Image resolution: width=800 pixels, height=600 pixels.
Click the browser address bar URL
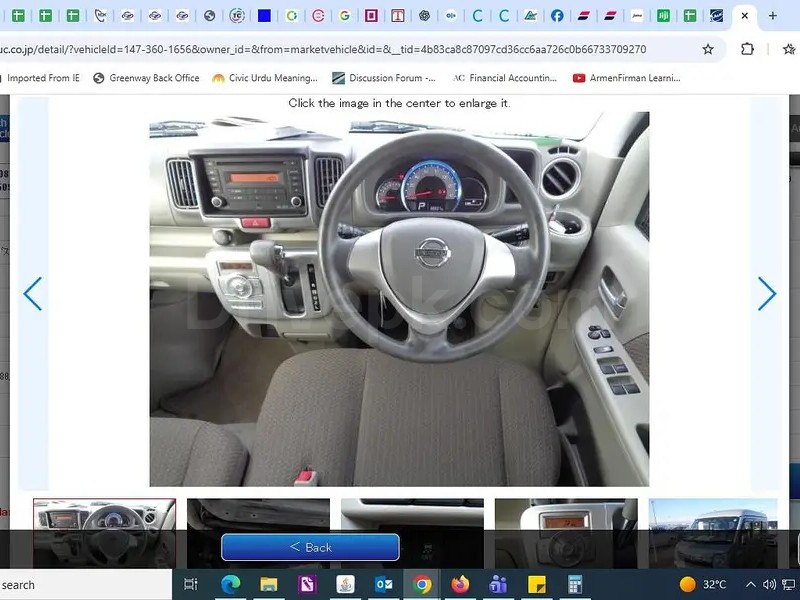point(323,49)
